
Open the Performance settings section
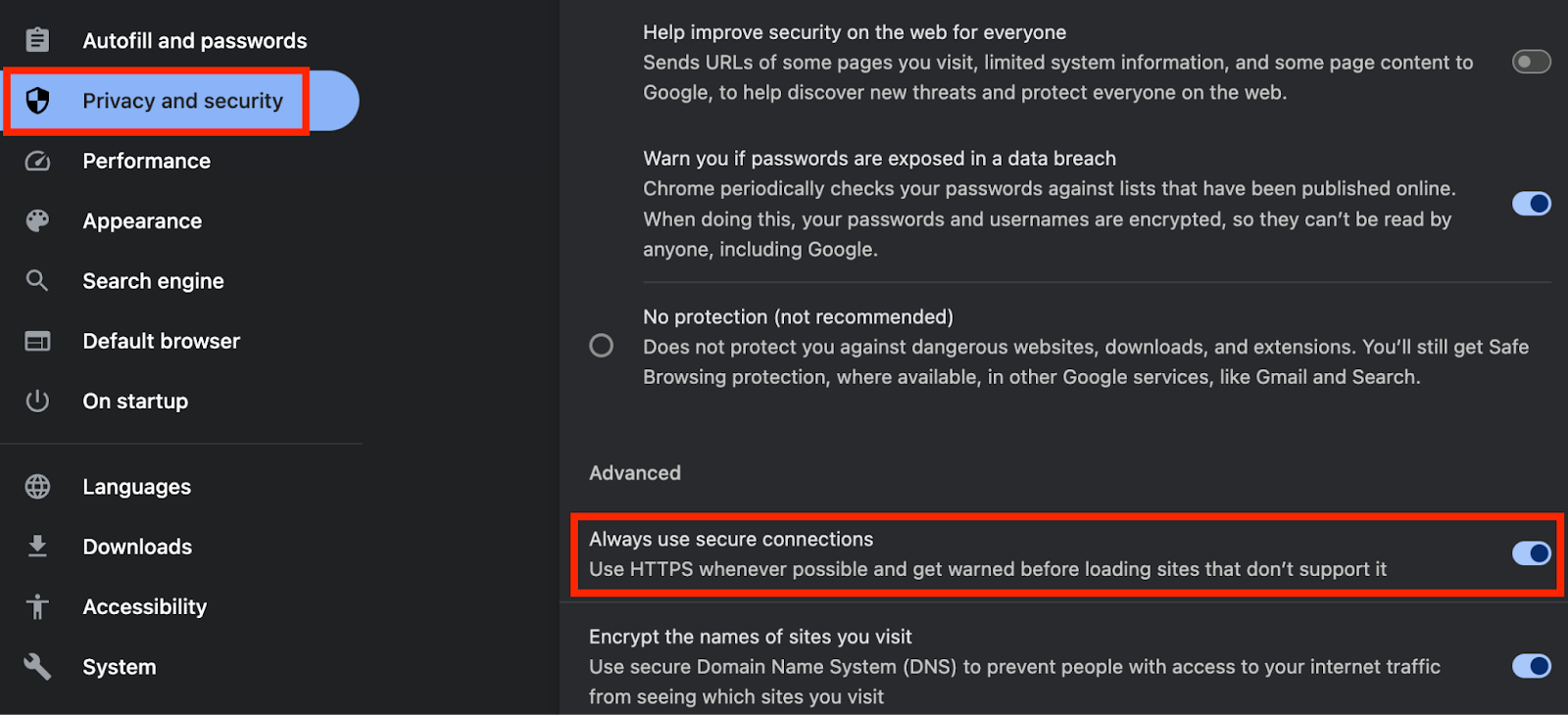click(x=147, y=161)
